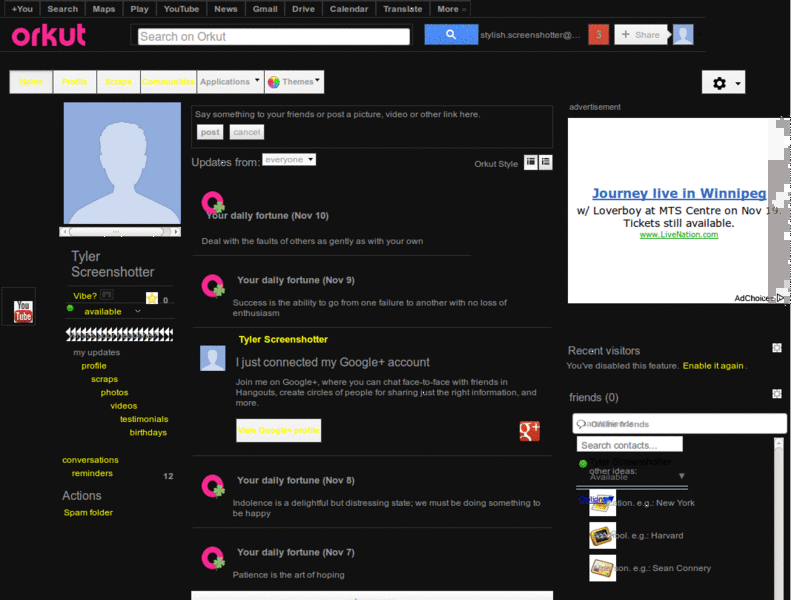
Task: Open the Themes dropdown
Action: click(294, 82)
